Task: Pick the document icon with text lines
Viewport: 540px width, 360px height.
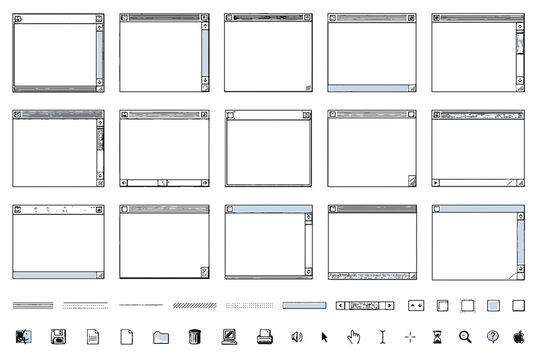Action: (93, 337)
